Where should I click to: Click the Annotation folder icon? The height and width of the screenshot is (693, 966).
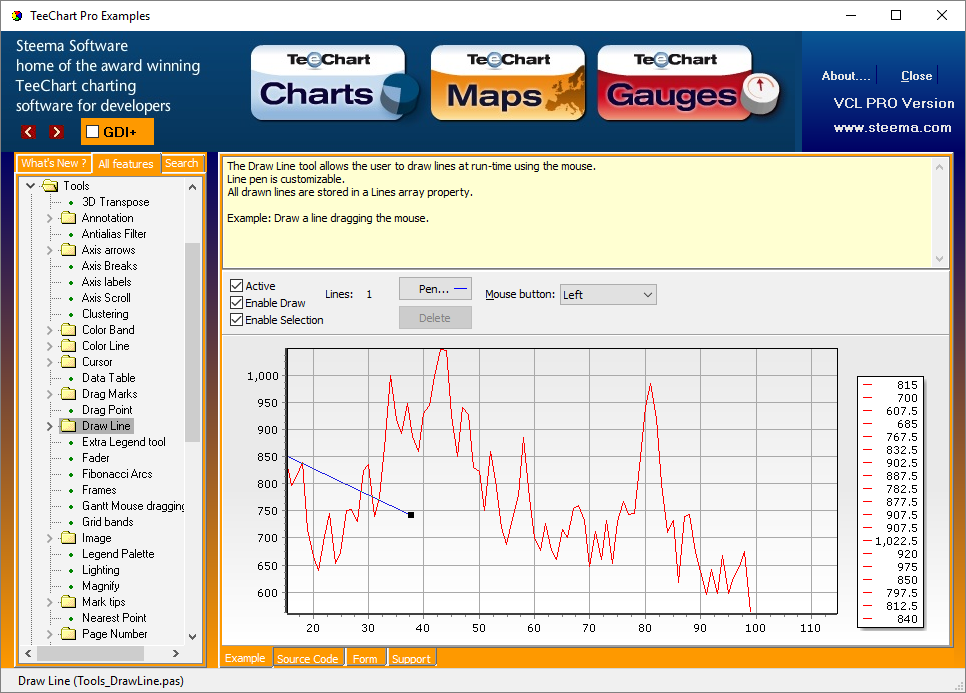click(x=68, y=217)
